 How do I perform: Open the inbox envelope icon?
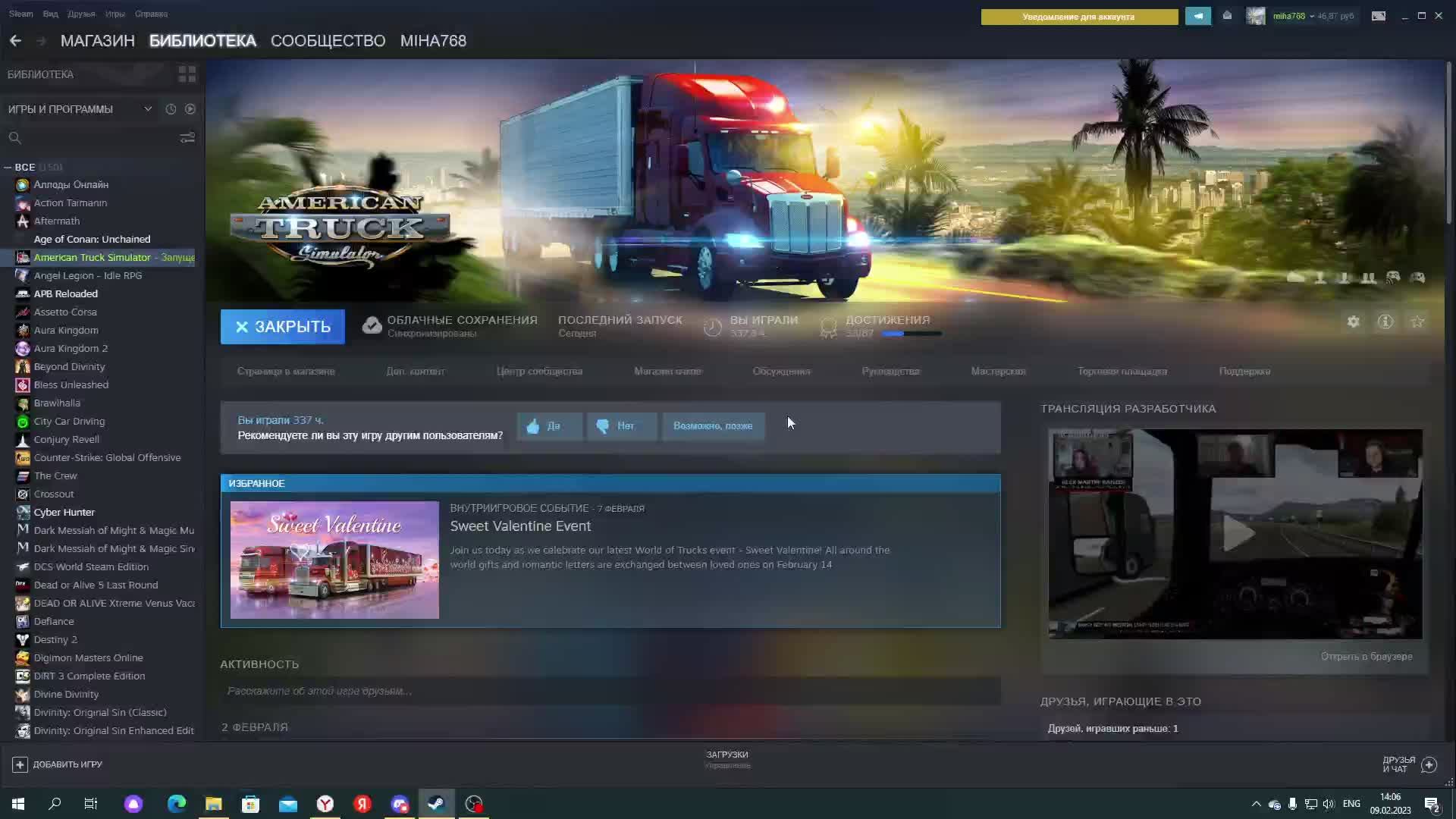pyautogui.click(x=1227, y=16)
